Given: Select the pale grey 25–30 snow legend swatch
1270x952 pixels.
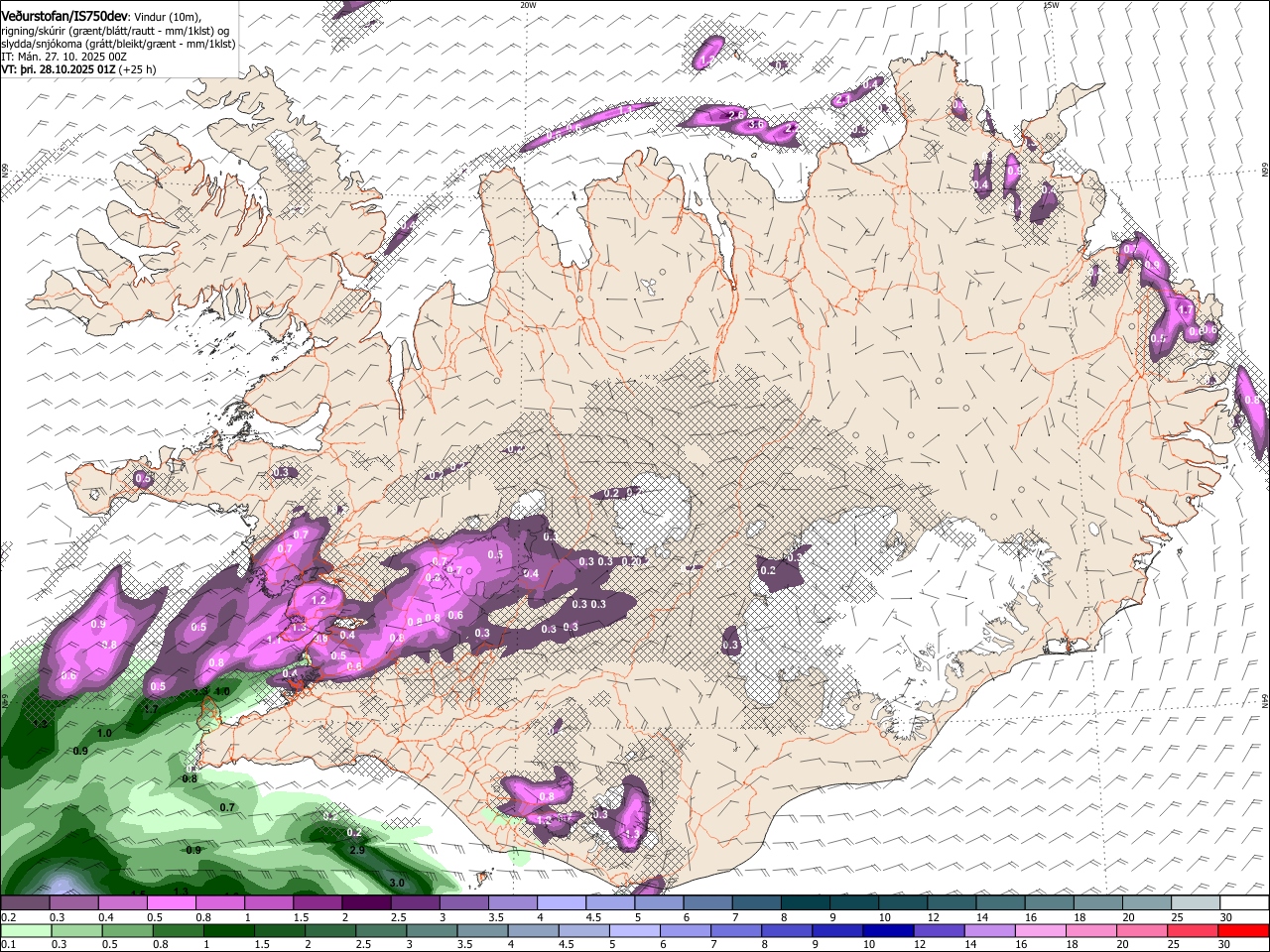Looking at the screenshot, I should [x=1196, y=903].
